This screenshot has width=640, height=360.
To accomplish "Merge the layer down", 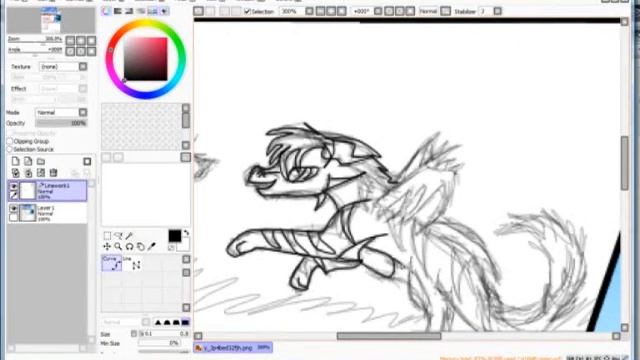I will [x=28, y=173].
